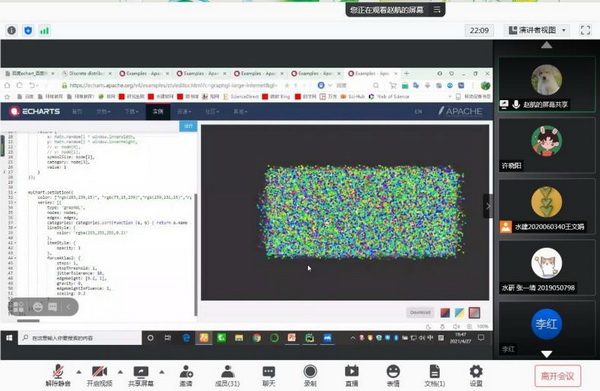Start recording with 录制 icon
The width and height of the screenshot is (600, 391).
310,376
